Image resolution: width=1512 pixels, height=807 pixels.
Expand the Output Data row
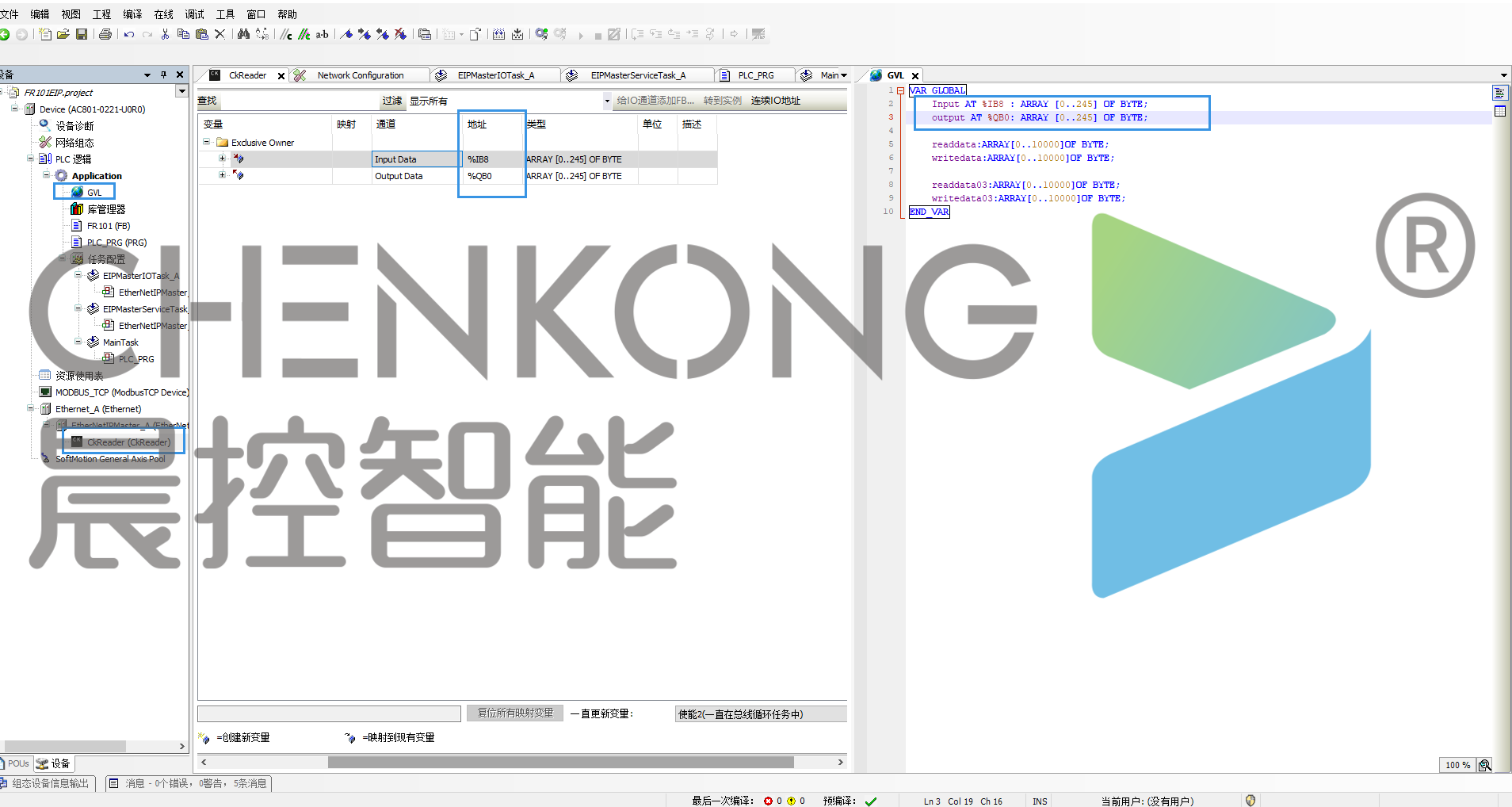(222, 175)
